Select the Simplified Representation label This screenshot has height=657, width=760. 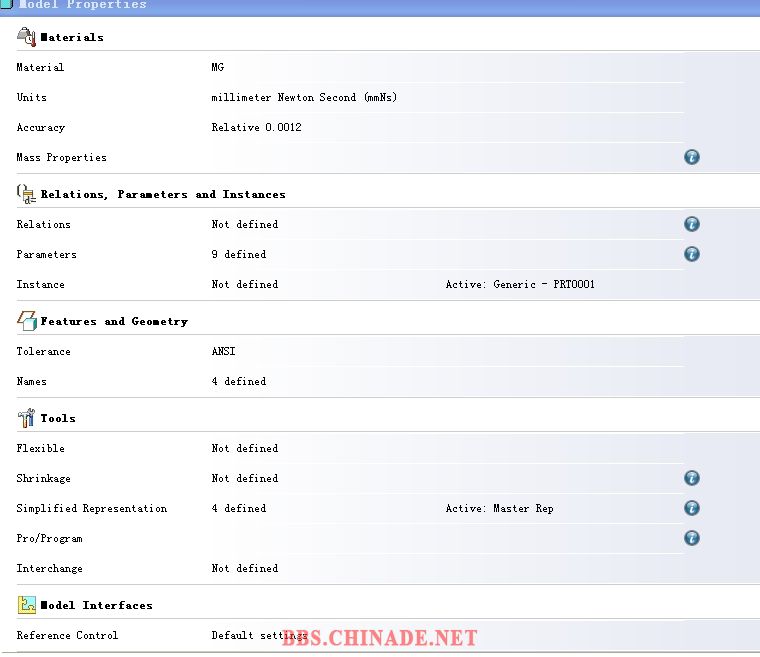[x=92, y=509]
